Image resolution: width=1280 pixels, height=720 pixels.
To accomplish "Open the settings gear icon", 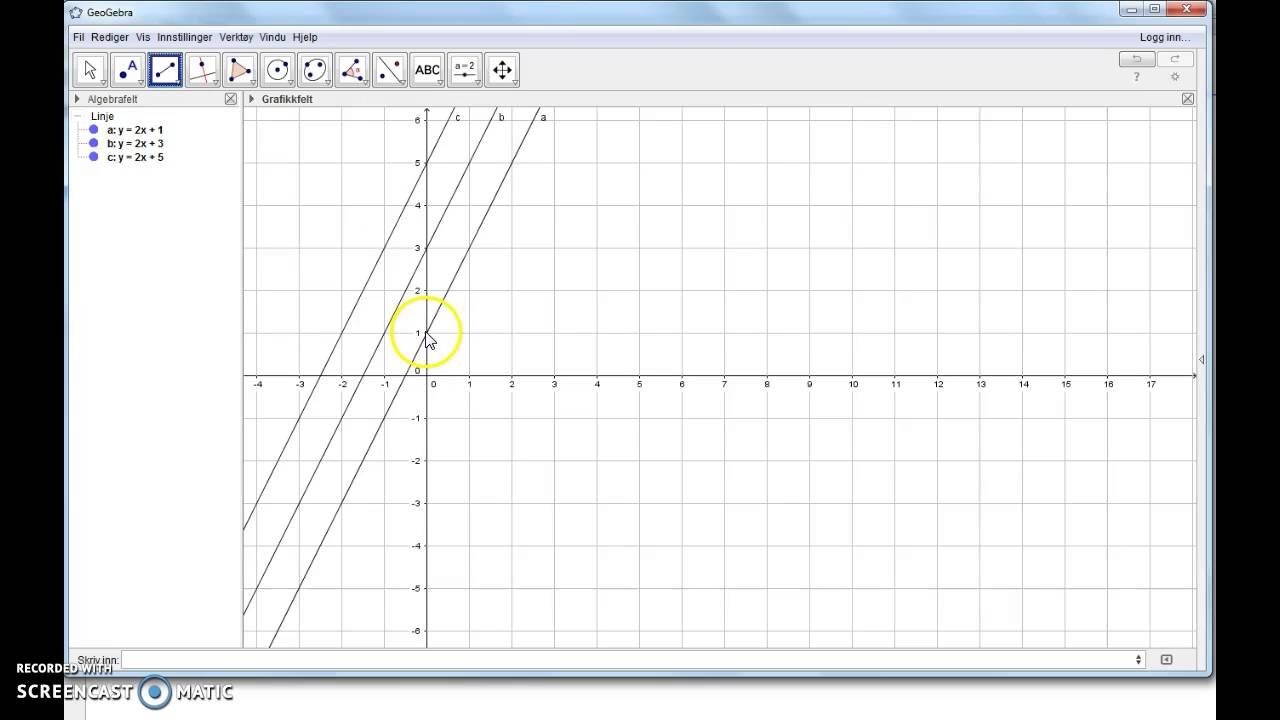I will point(1175,77).
